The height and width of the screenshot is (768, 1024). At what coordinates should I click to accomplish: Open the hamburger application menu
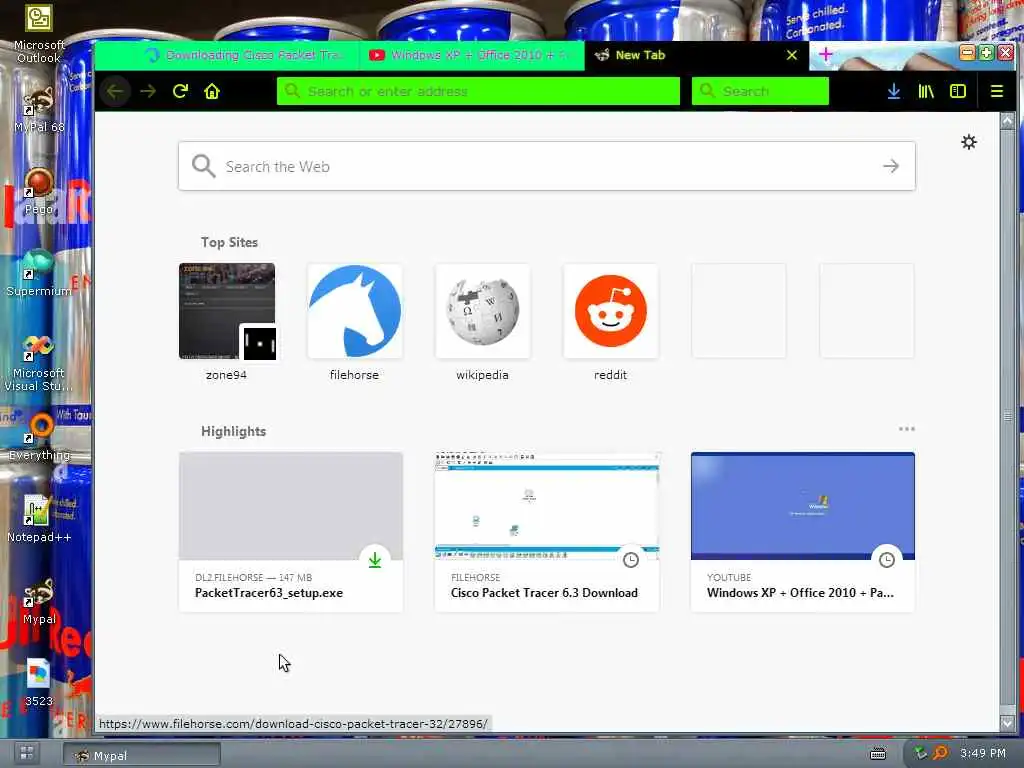(x=997, y=91)
